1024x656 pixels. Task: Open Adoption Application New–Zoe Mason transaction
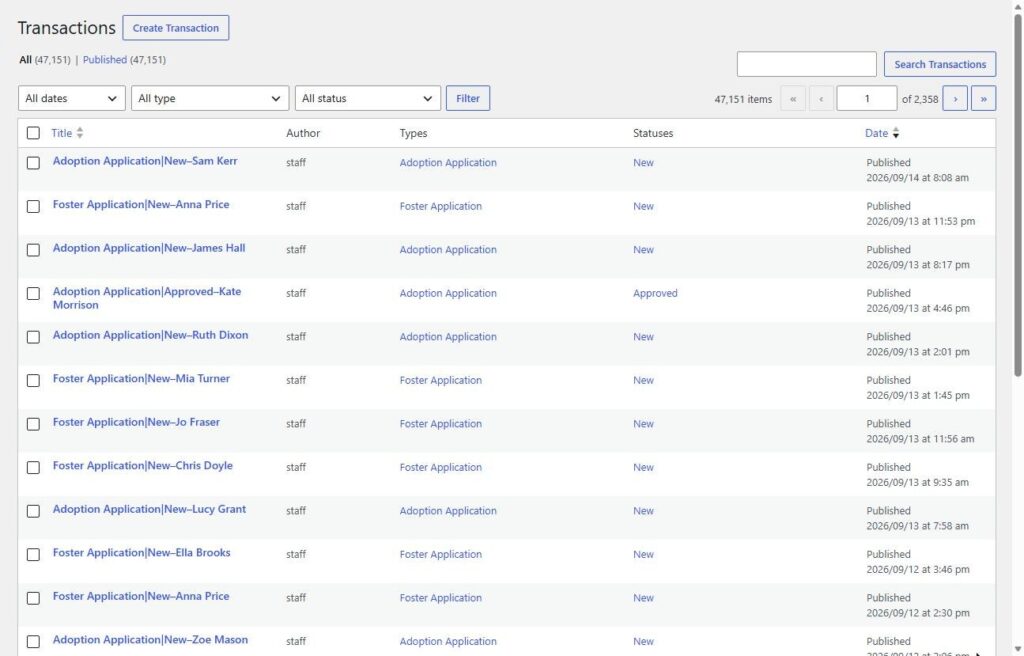click(150, 640)
